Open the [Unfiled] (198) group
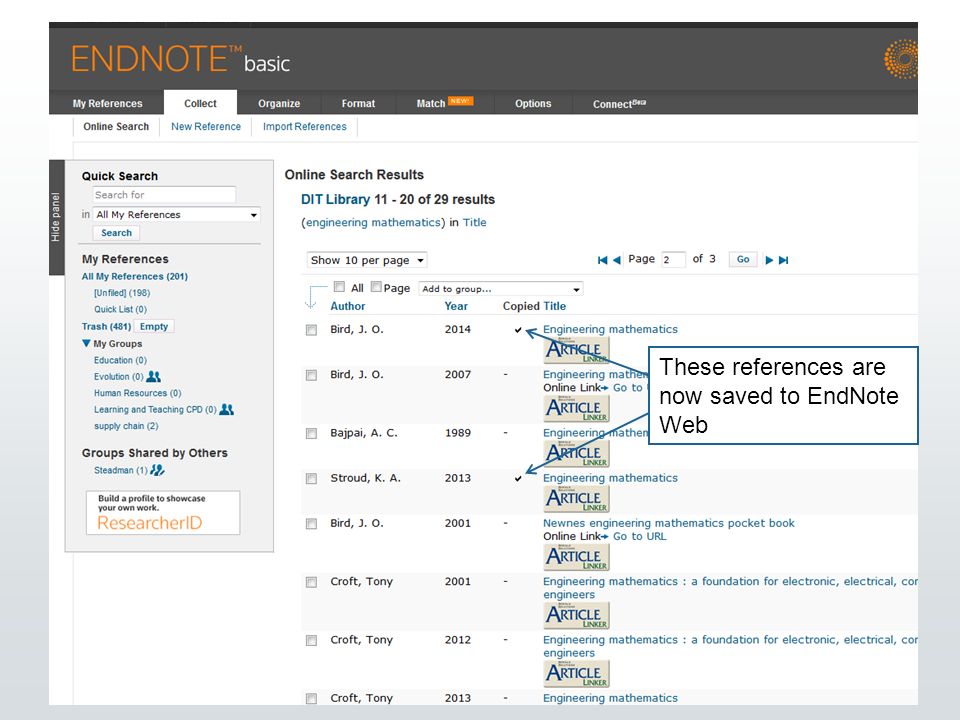Screen dimensions: 960x720 tap(122, 293)
